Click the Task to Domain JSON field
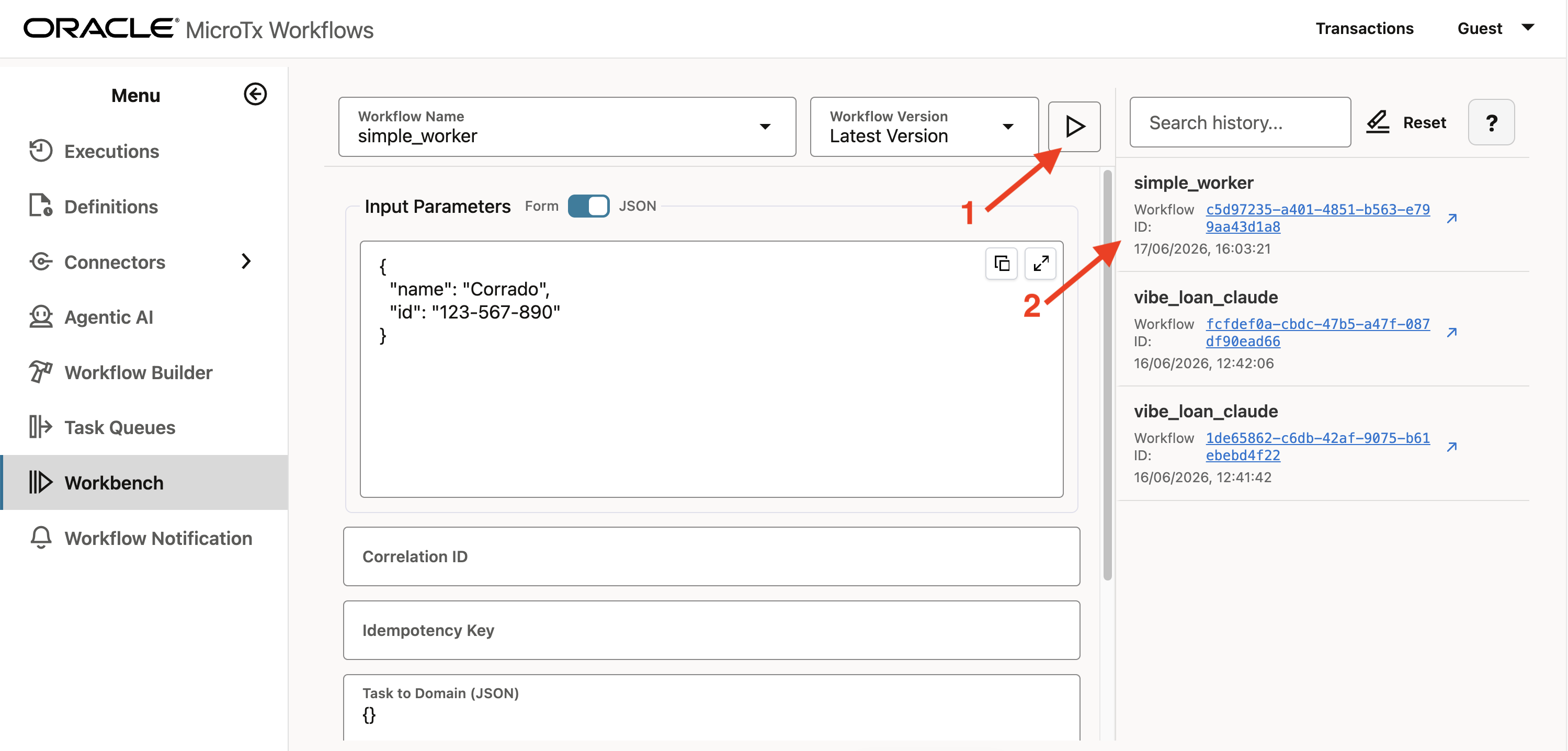This screenshot has width=1568, height=751. [x=712, y=707]
